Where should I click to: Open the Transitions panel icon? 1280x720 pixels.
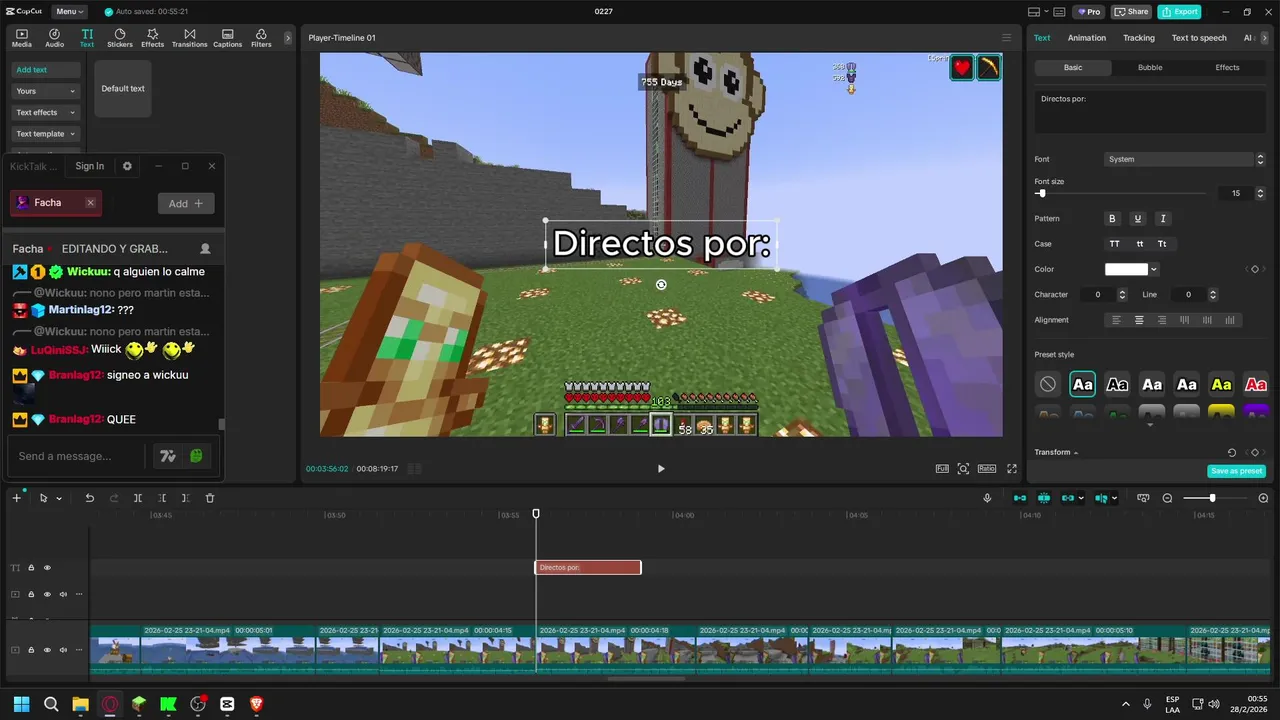(189, 38)
